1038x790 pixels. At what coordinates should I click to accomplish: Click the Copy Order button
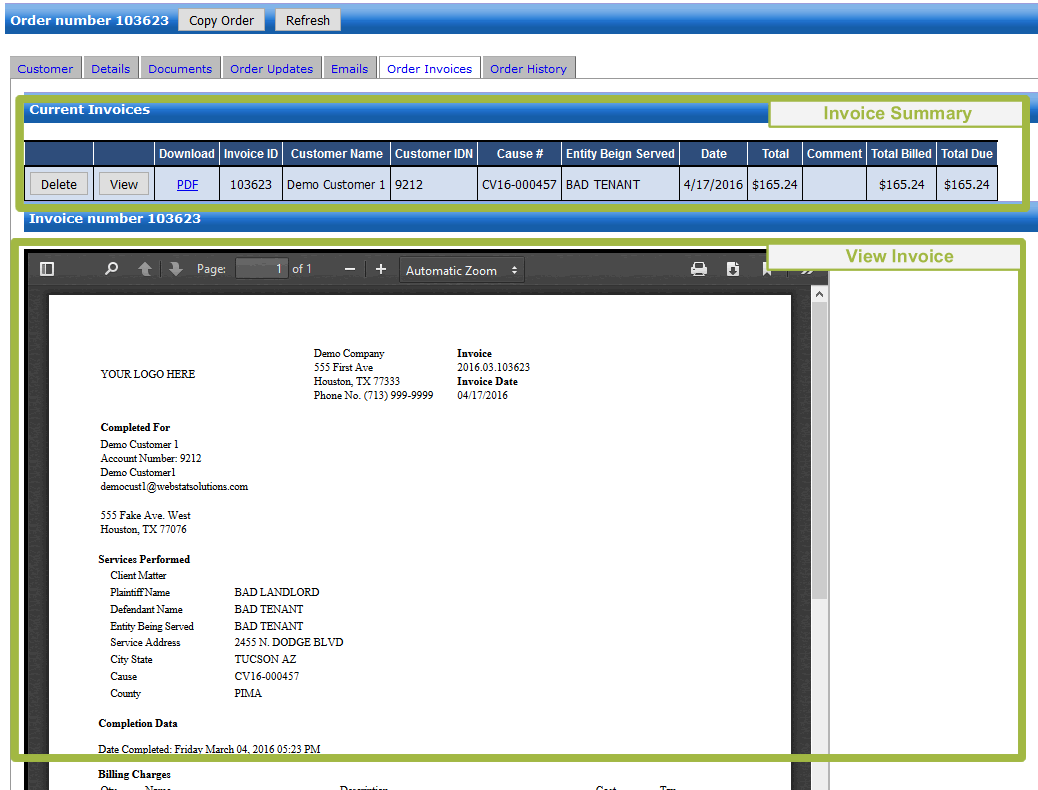(221, 21)
